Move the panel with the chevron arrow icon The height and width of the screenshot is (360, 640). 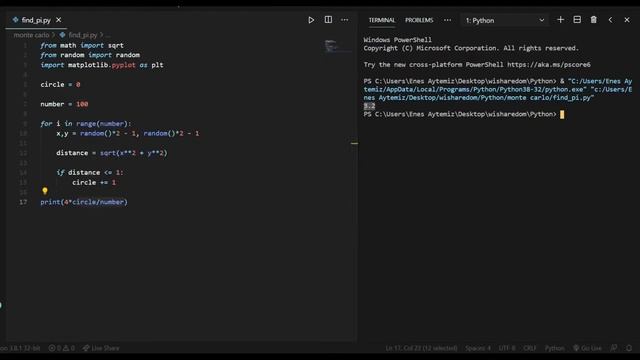(610, 20)
